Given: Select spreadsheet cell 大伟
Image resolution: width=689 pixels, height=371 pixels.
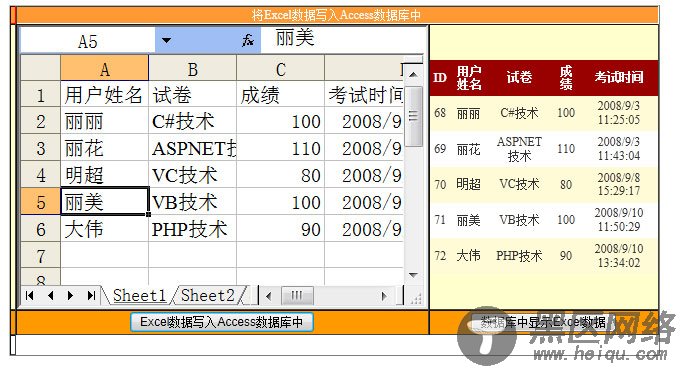Looking at the screenshot, I should [x=105, y=229].
